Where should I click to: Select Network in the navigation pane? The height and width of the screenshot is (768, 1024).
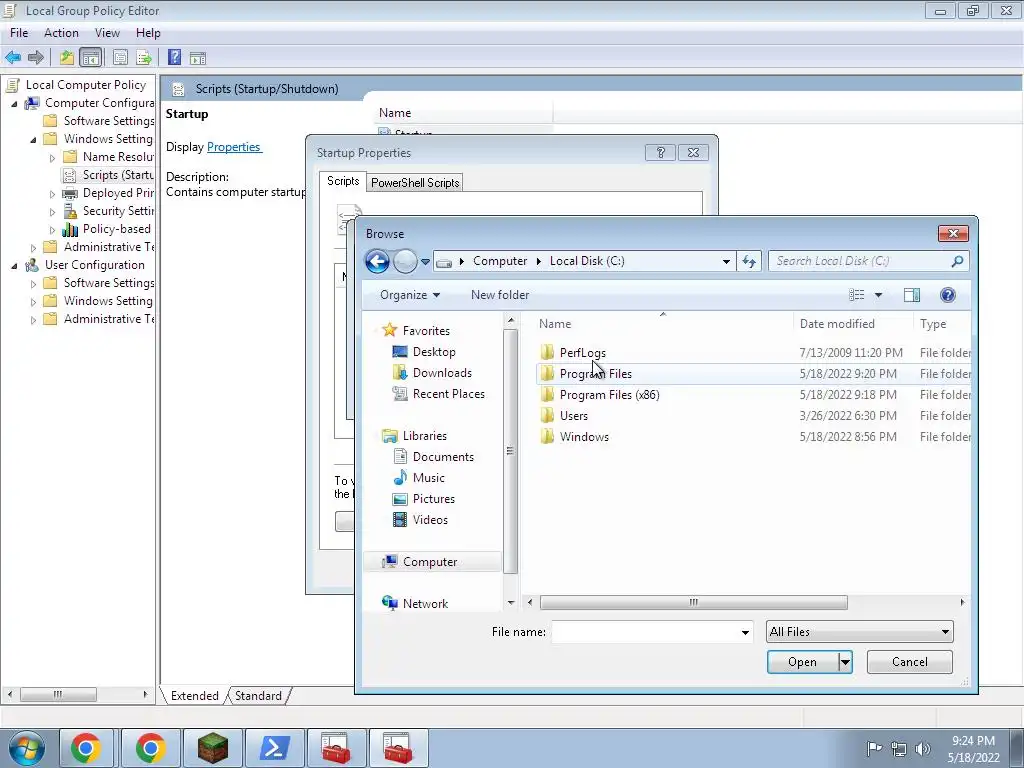coord(425,603)
